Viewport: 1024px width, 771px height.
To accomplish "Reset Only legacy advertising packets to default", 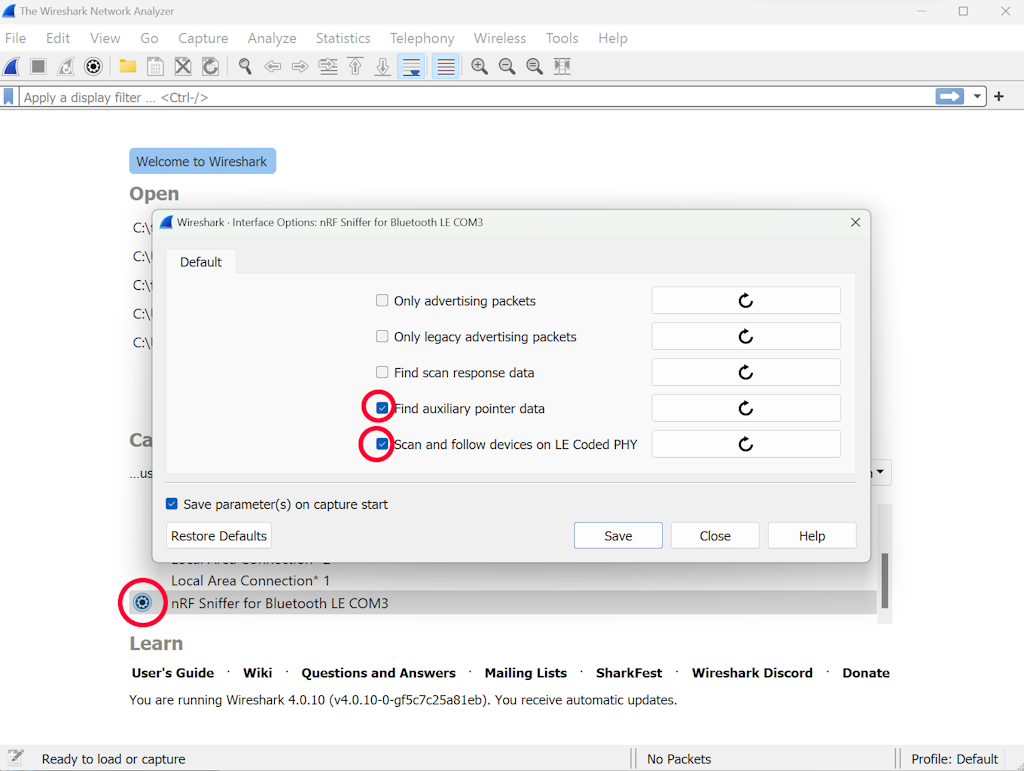I will click(746, 336).
